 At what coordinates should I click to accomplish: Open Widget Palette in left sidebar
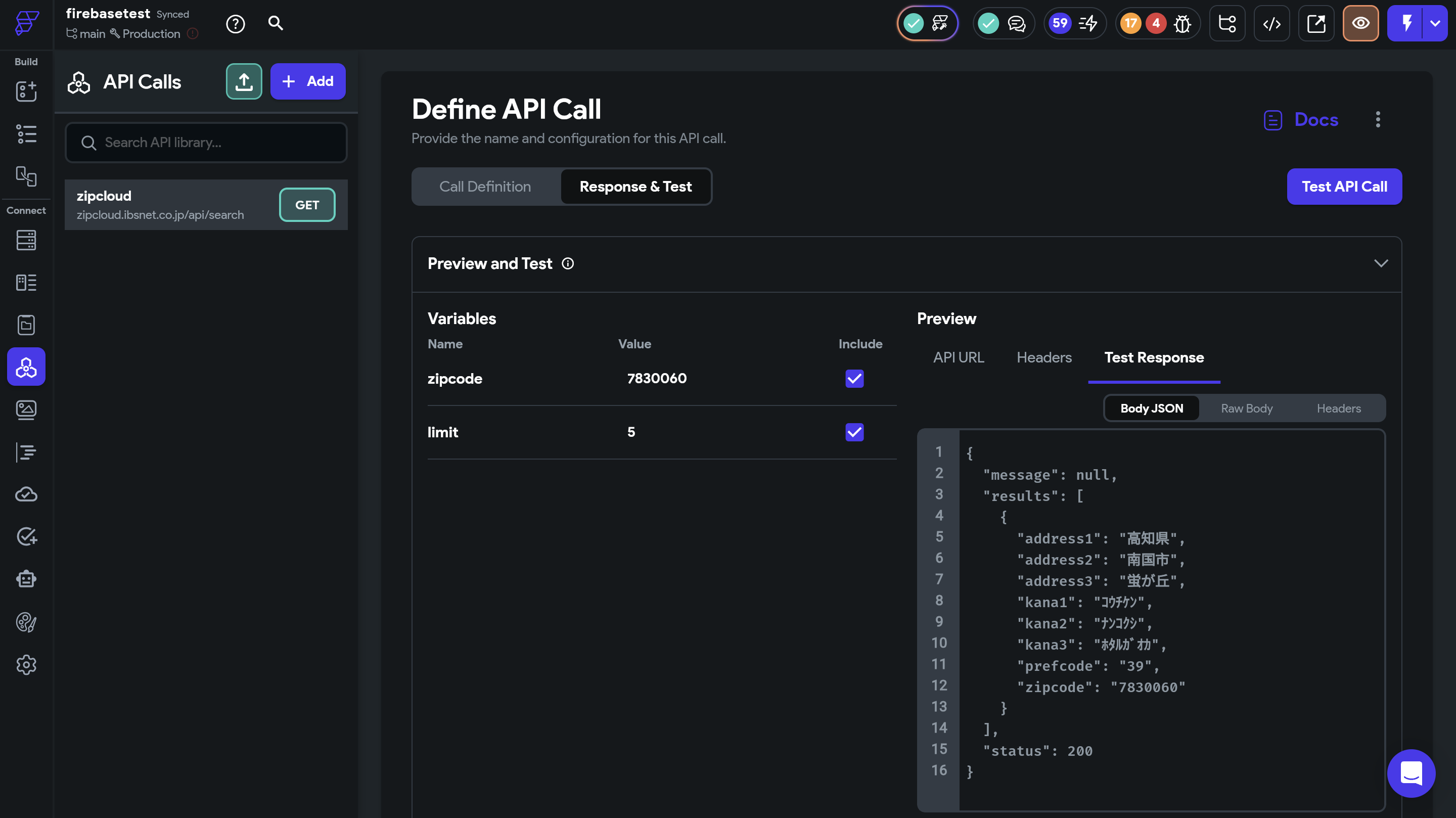[x=26, y=92]
